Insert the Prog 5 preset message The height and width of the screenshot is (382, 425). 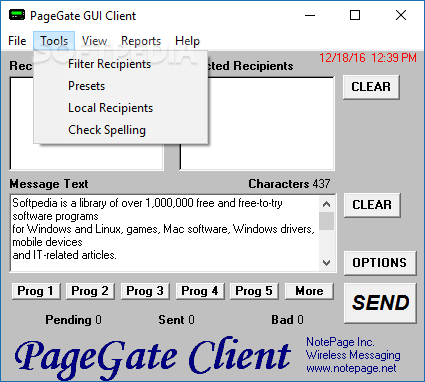coord(254,291)
